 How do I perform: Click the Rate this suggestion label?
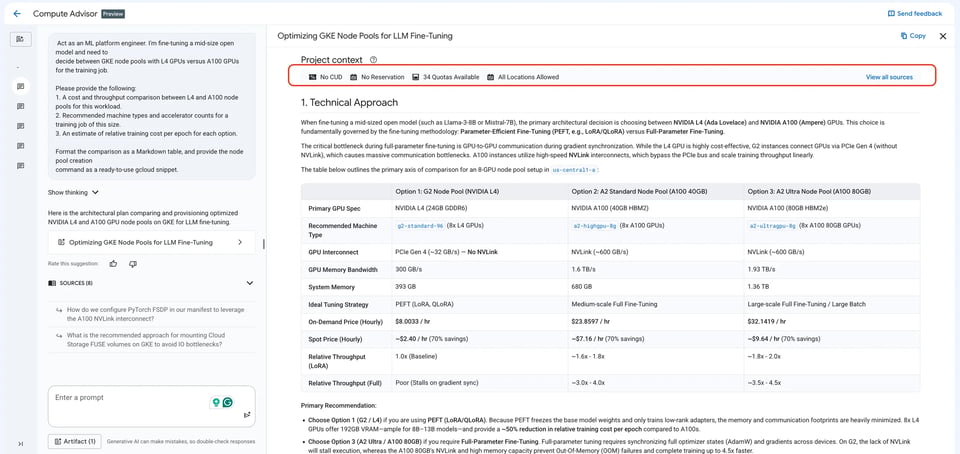[73, 264]
